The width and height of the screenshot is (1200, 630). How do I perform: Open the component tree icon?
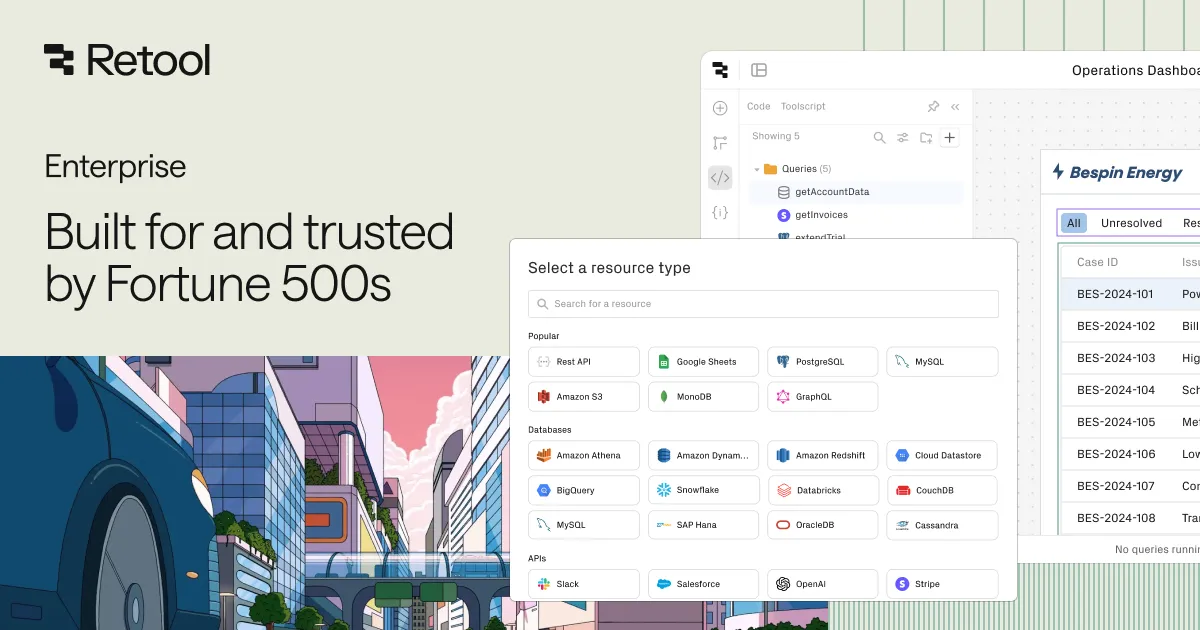click(x=720, y=143)
